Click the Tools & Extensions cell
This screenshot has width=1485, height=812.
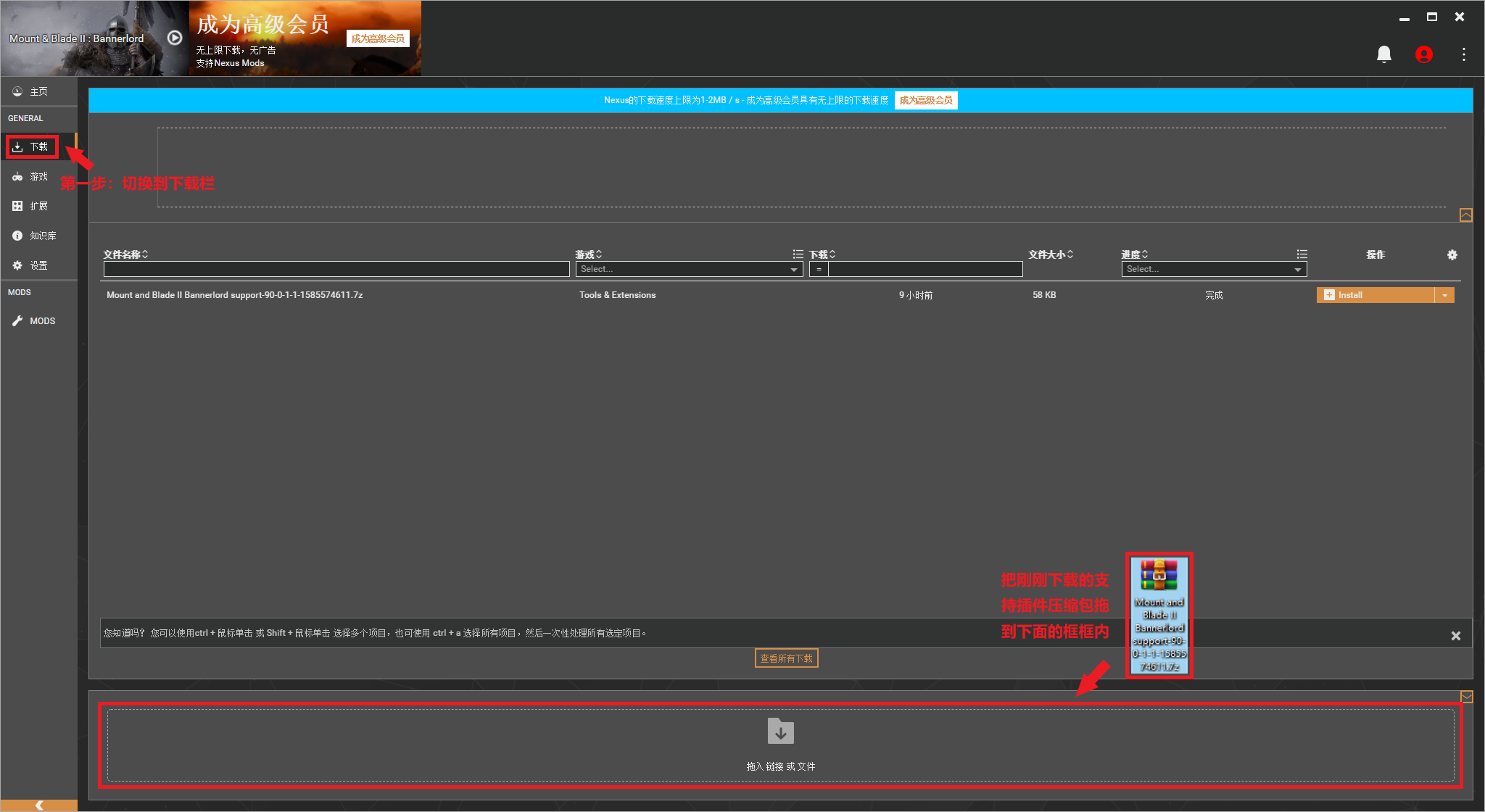(x=617, y=295)
